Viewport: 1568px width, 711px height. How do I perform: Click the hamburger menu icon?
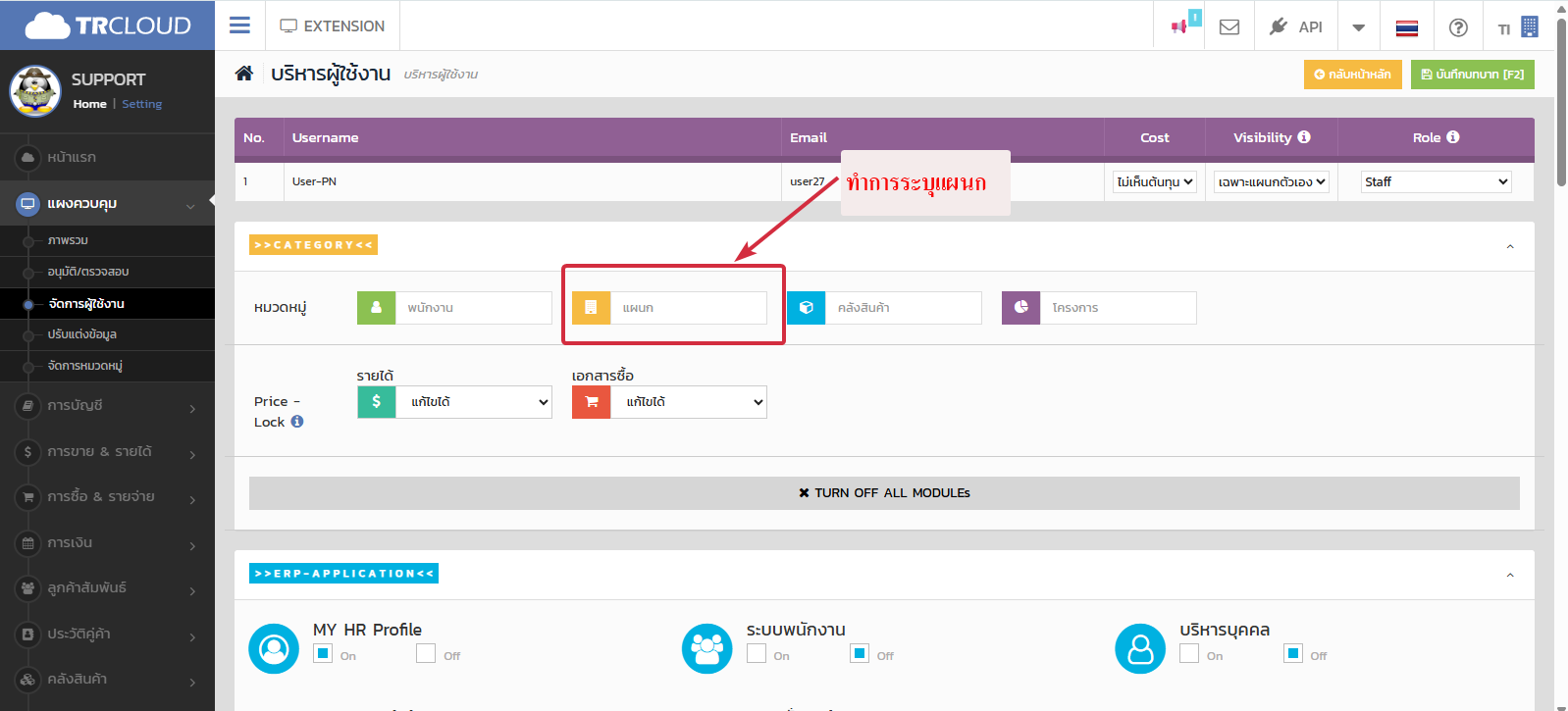point(239,25)
